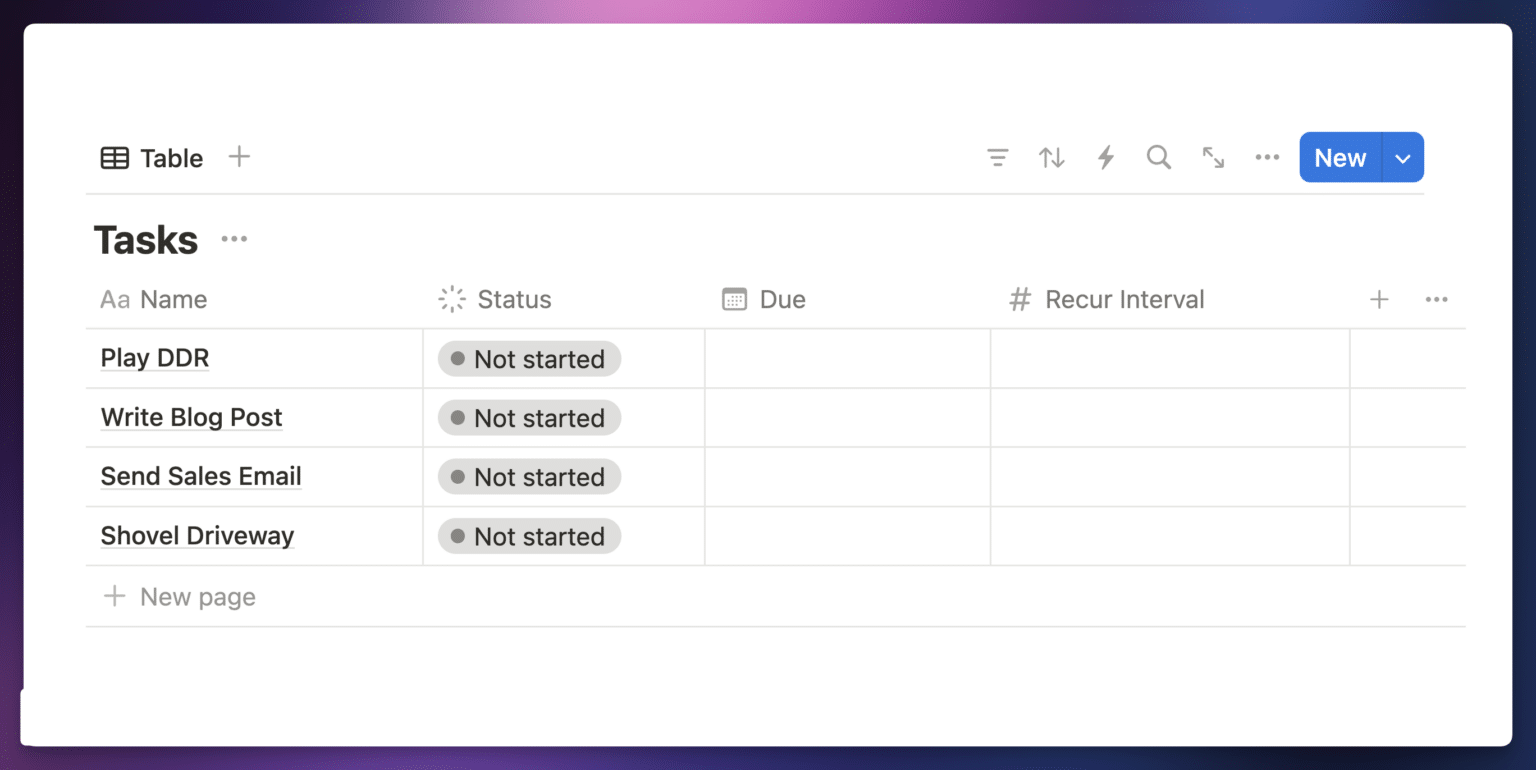Open the filter options
The image size is (1536, 770).
click(997, 157)
